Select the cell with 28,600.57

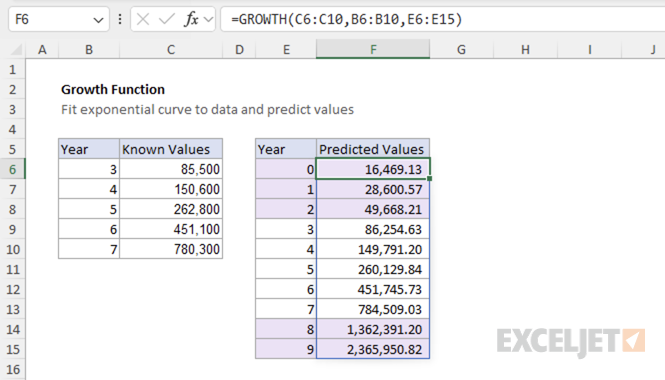pos(373,189)
